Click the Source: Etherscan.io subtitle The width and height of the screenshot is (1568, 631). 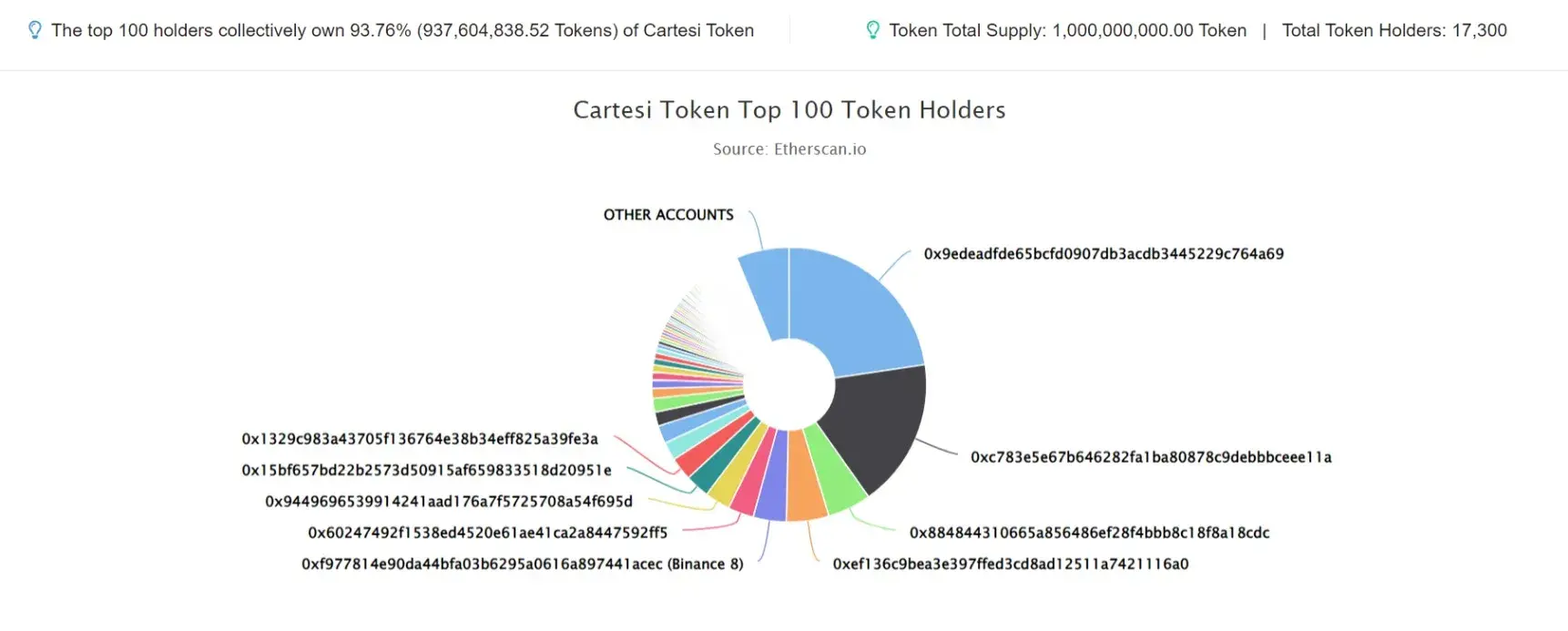(x=789, y=149)
